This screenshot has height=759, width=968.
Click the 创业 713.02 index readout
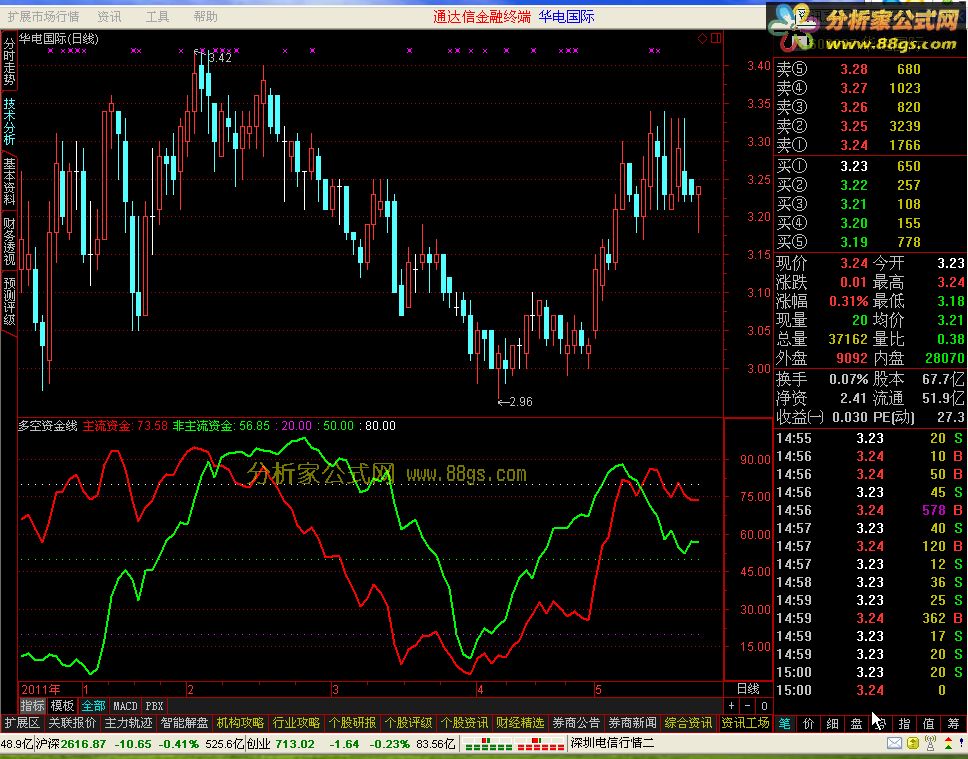coord(280,744)
